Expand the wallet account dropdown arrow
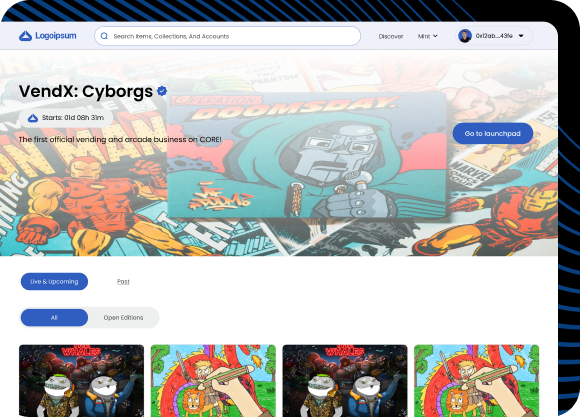Viewport: 580px width, 417px height. pyautogui.click(x=521, y=36)
